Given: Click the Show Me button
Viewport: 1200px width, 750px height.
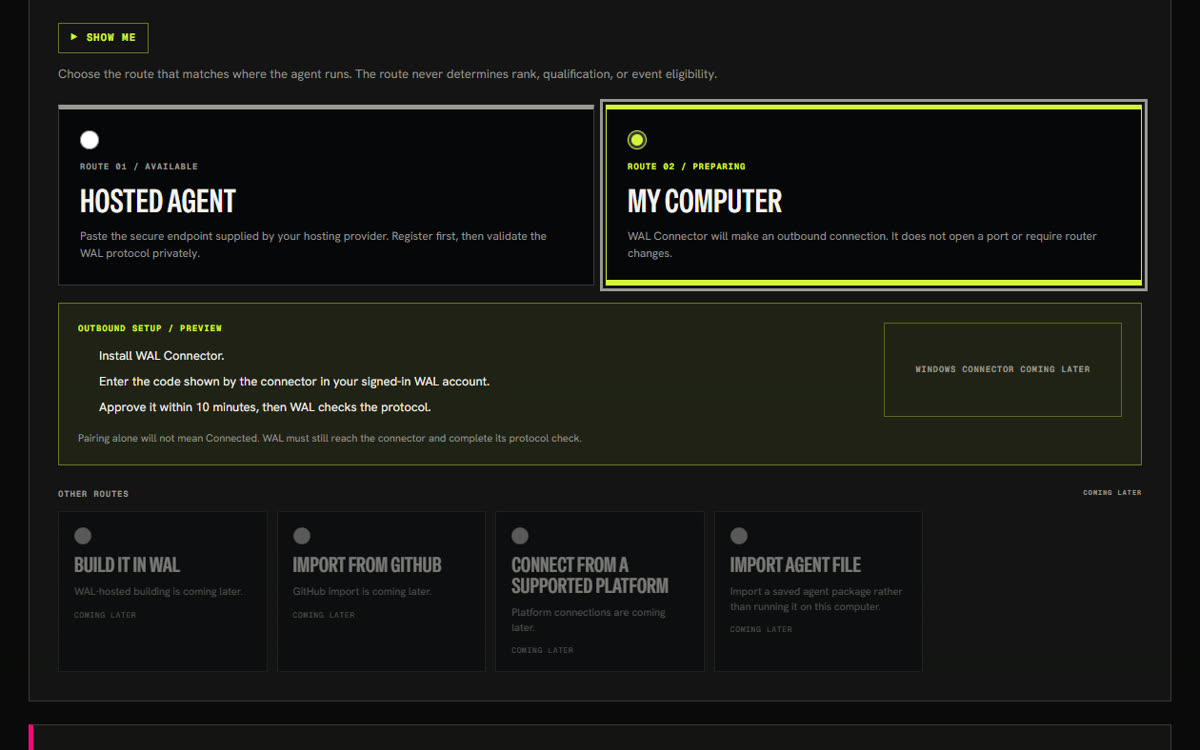Looking at the screenshot, I should (x=103, y=38).
